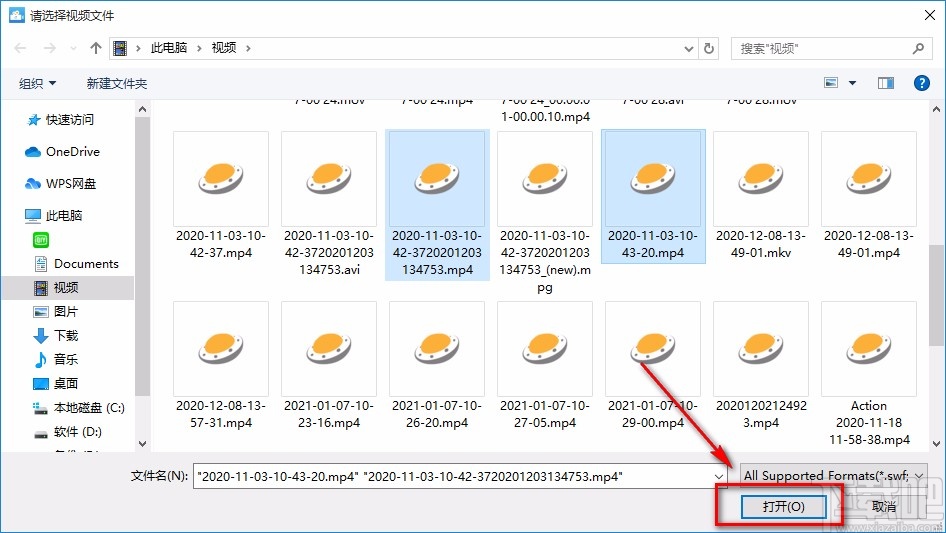Click the green iQiyi icon entry

[x=41, y=240]
